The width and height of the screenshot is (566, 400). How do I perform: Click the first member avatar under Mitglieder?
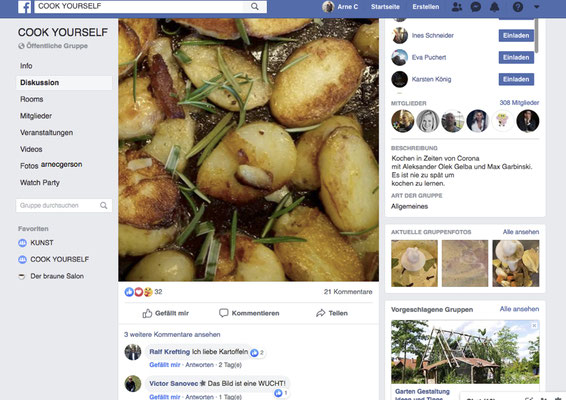pyautogui.click(x=403, y=121)
